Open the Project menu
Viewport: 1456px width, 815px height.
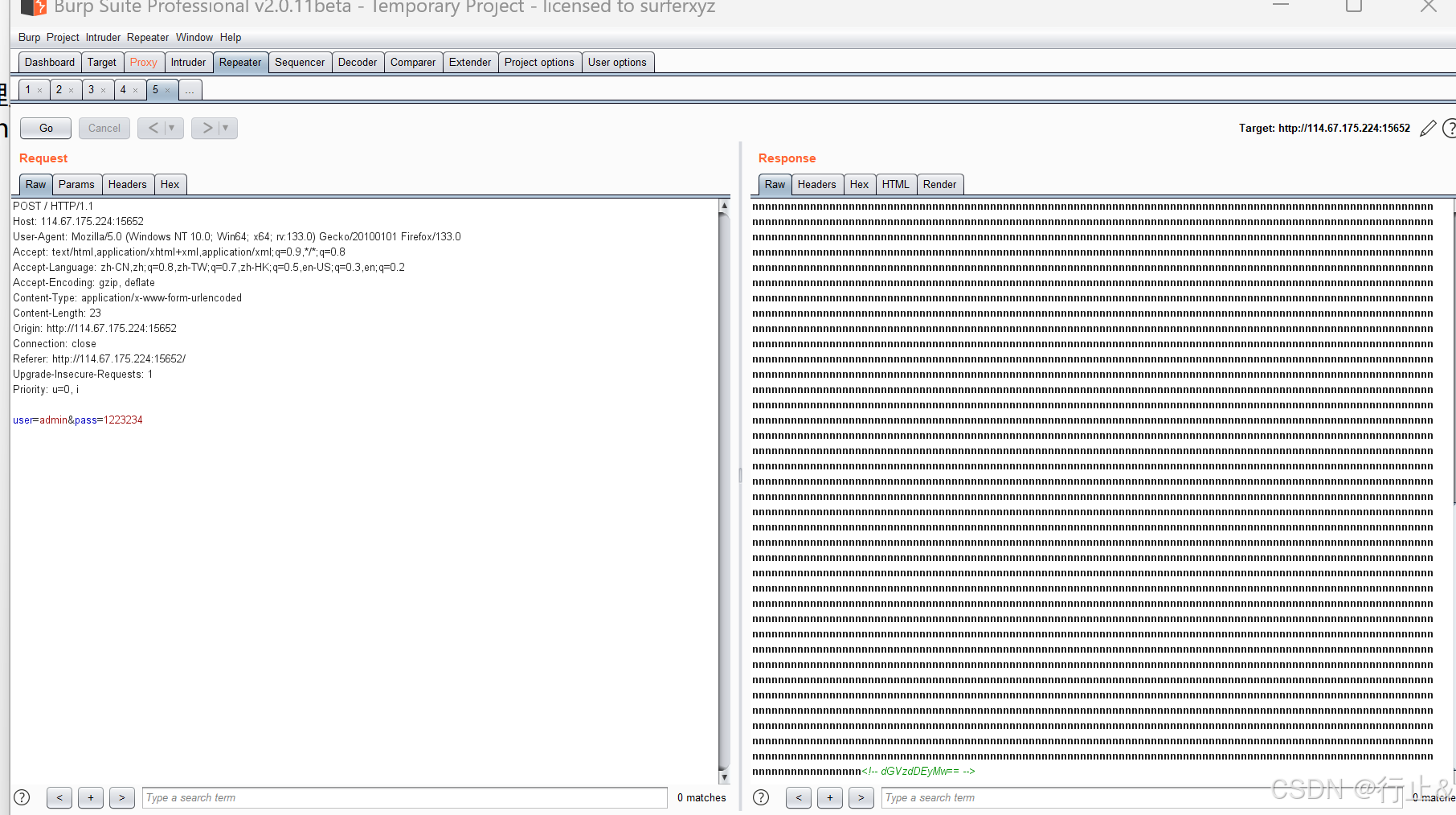tap(63, 37)
